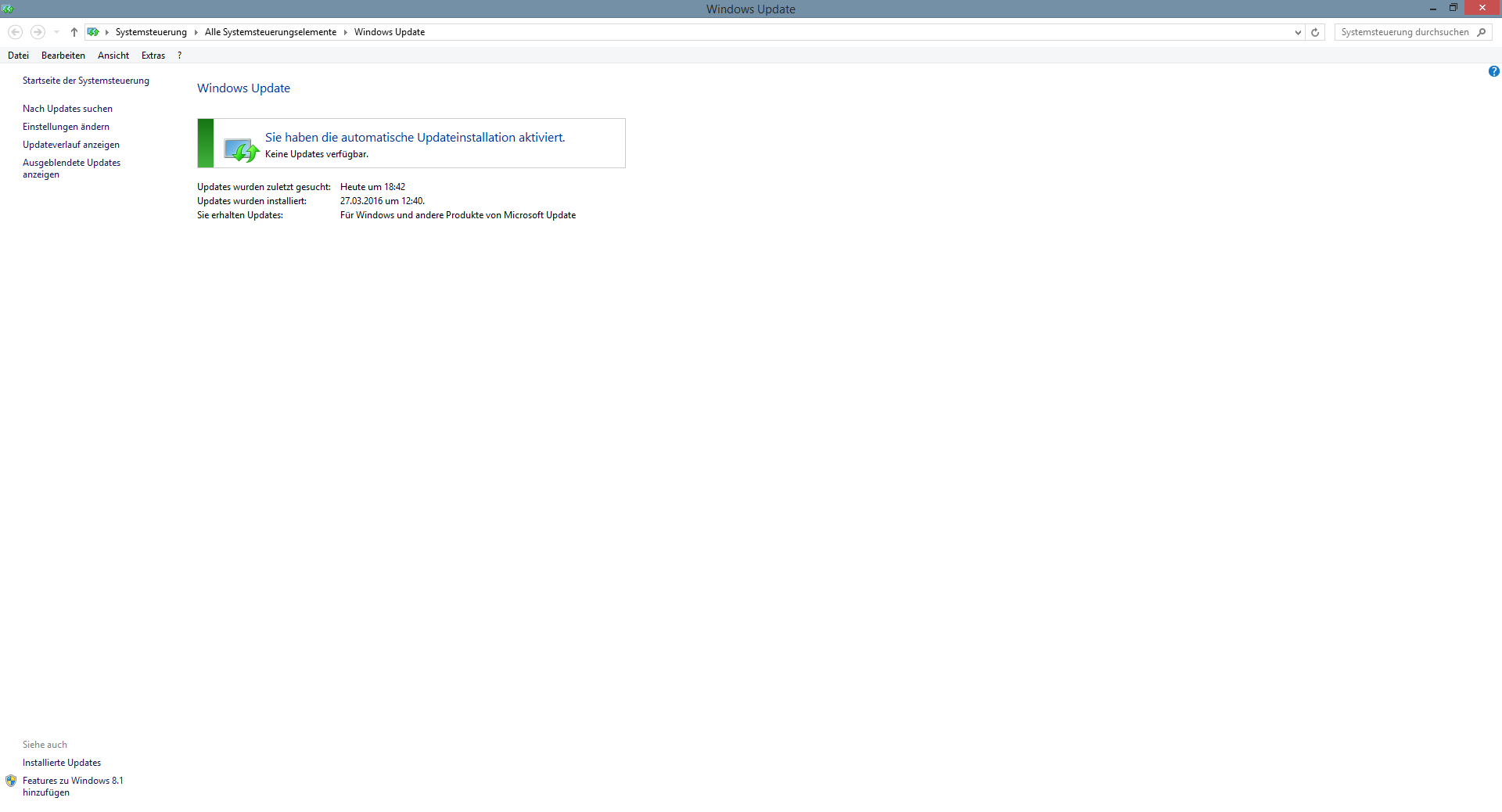
Task: Click Windows Update breadcrumb segment
Action: (x=390, y=32)
